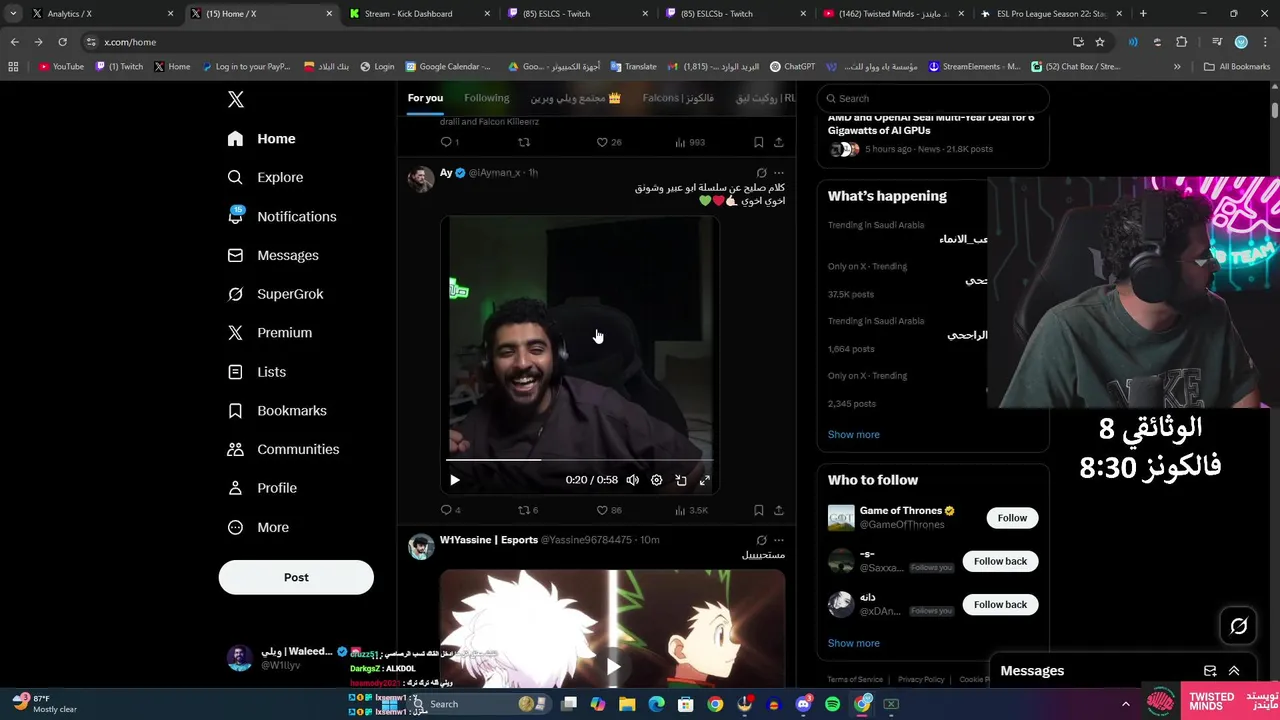Open the More menu in sidebar

coord(258,527)
